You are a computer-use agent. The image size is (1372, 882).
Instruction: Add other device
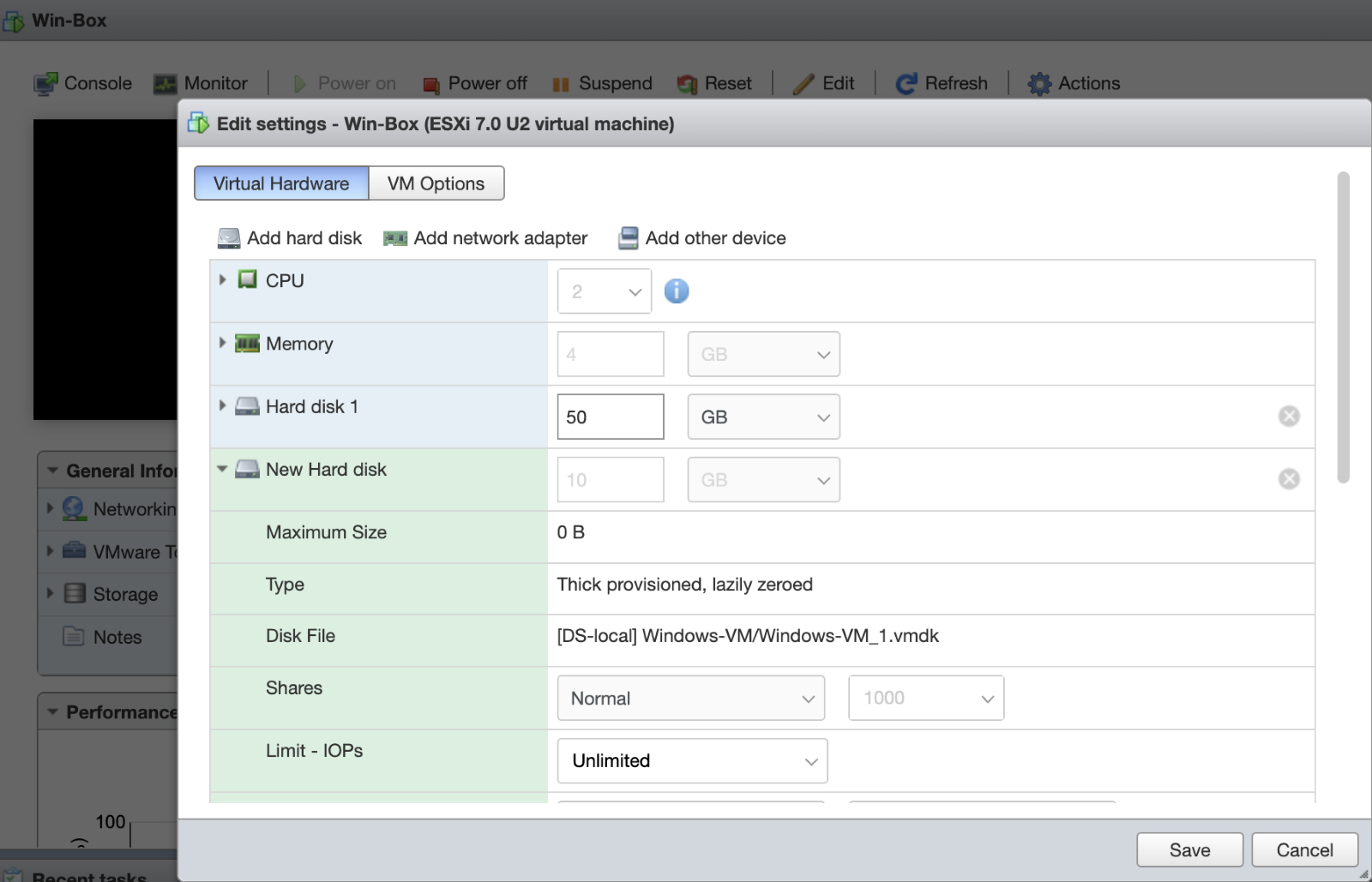click(702, 238)
